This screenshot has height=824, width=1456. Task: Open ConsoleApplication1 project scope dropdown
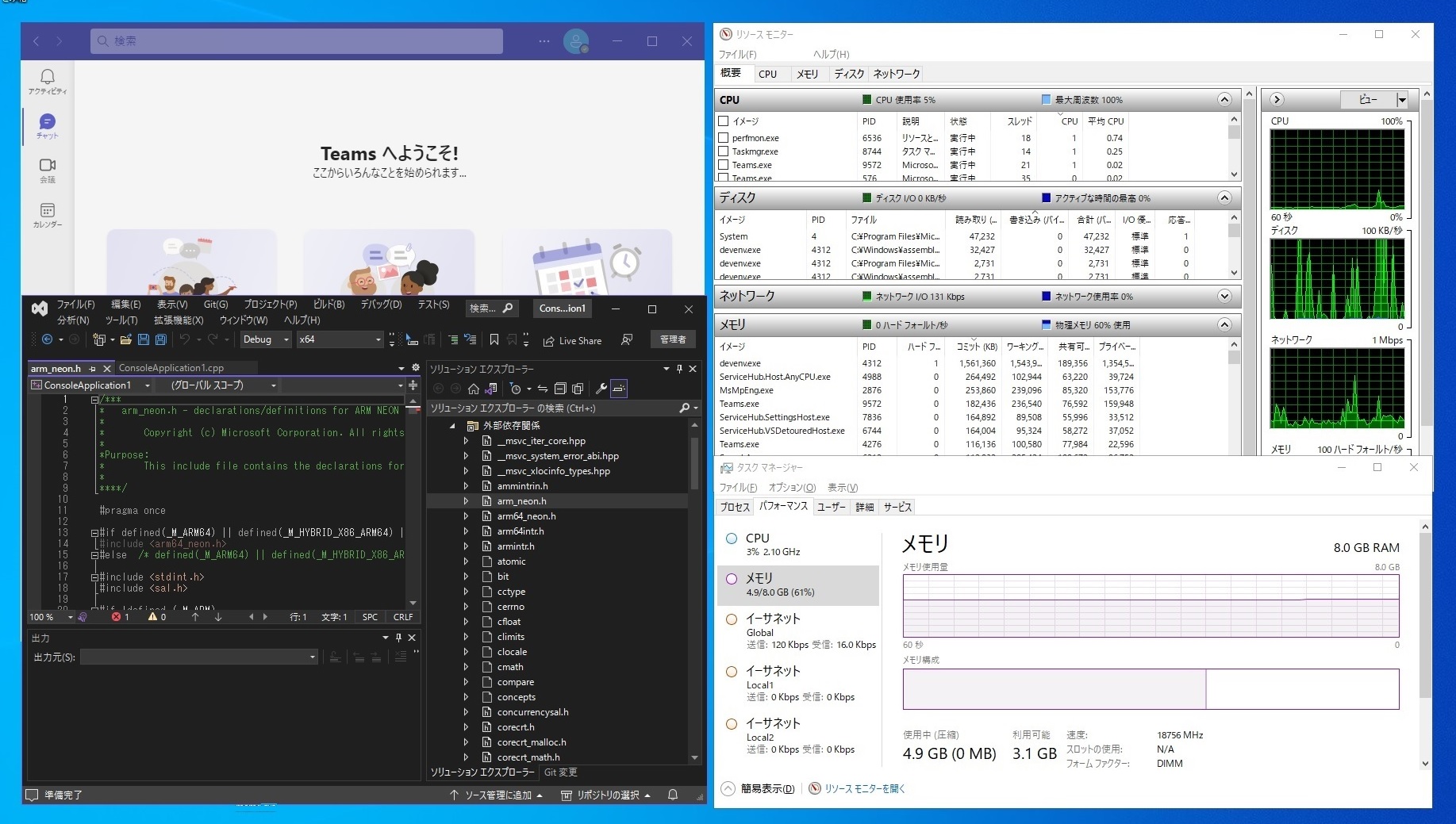point(91,385)
